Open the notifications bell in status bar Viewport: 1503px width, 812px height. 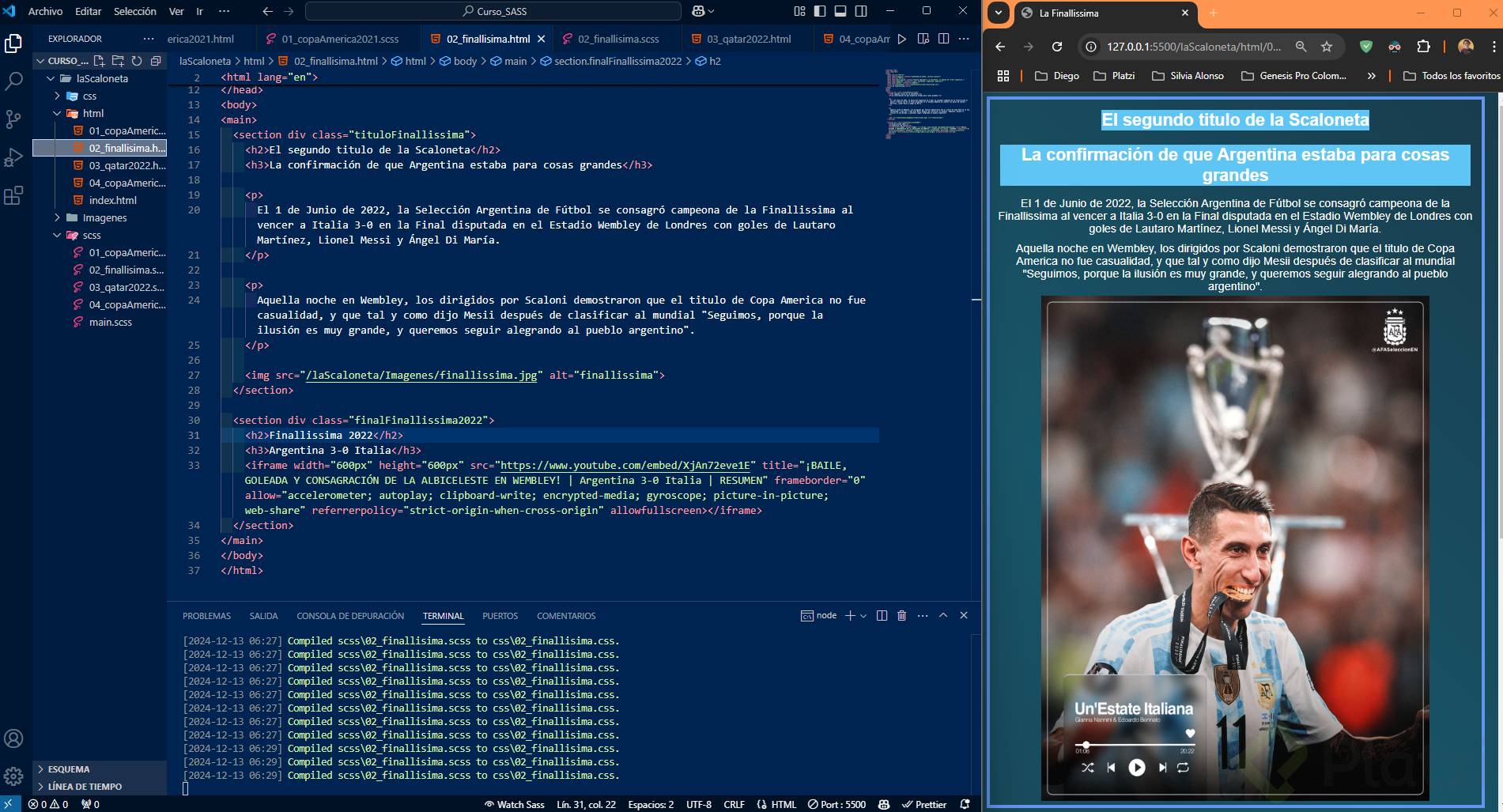[x=965, y=804]
